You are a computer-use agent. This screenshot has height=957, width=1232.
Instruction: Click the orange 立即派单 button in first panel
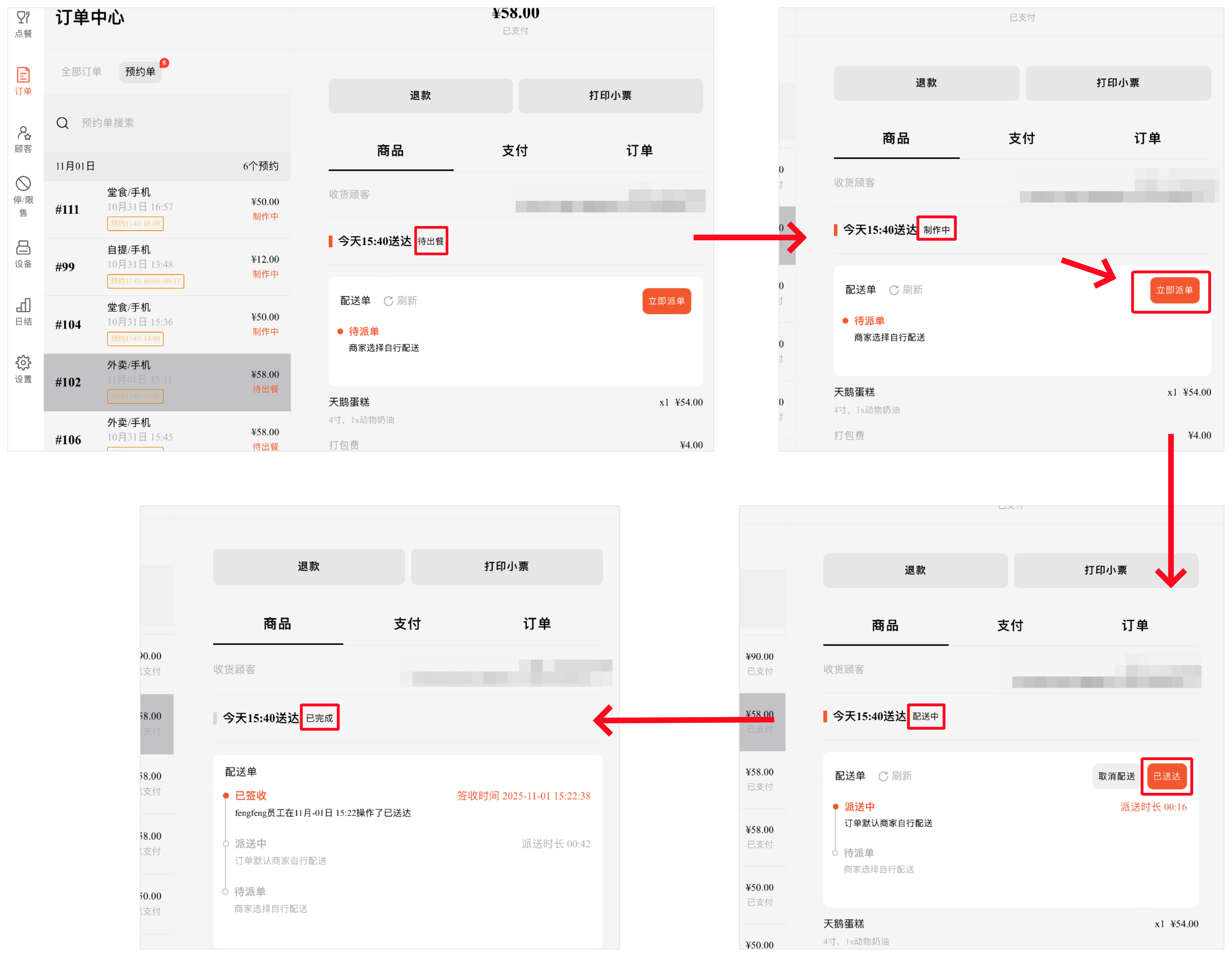[666, 301]
